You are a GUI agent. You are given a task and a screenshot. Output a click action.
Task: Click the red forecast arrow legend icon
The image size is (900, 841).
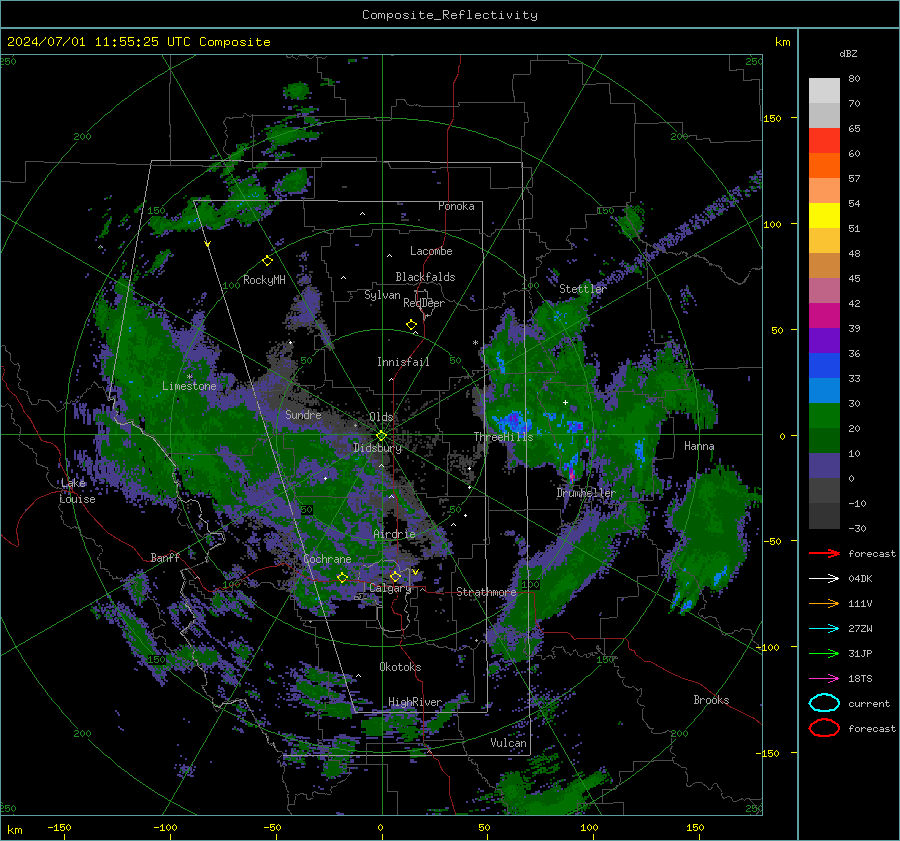[x=824, y=553]
